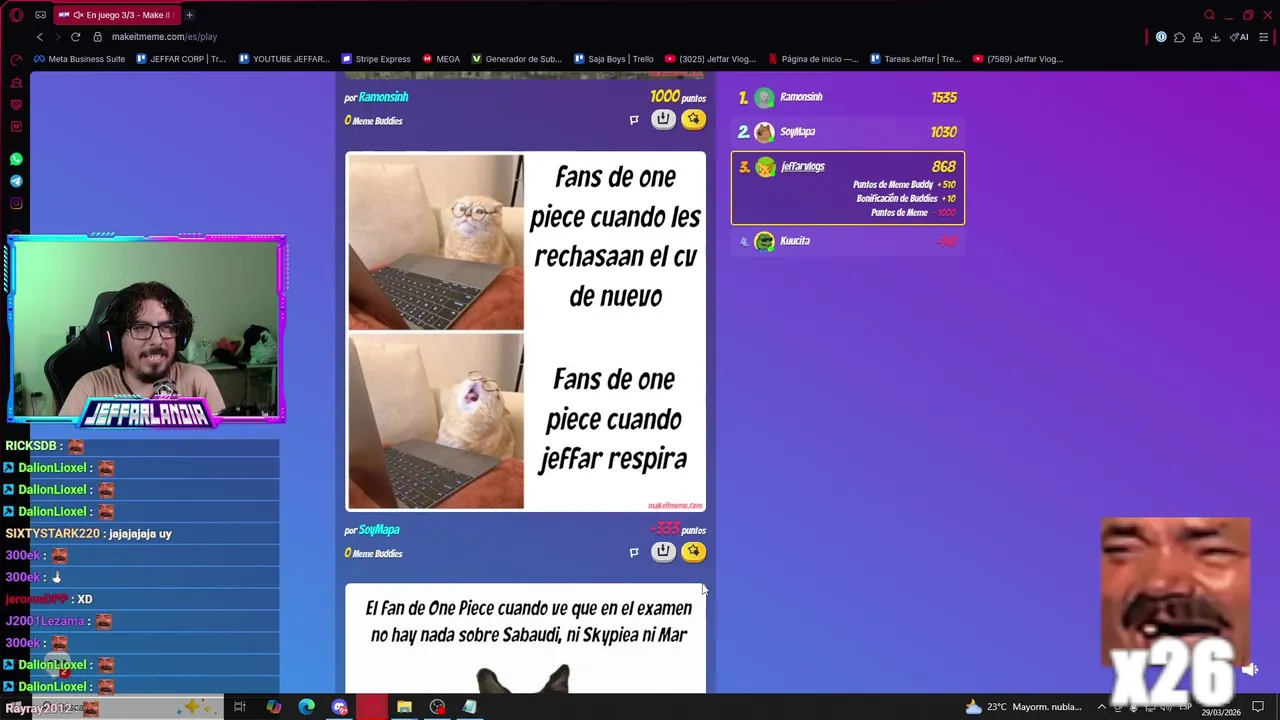Go back to the previous page
Viewport: 1280px width, 720px height.
[40, 37]
